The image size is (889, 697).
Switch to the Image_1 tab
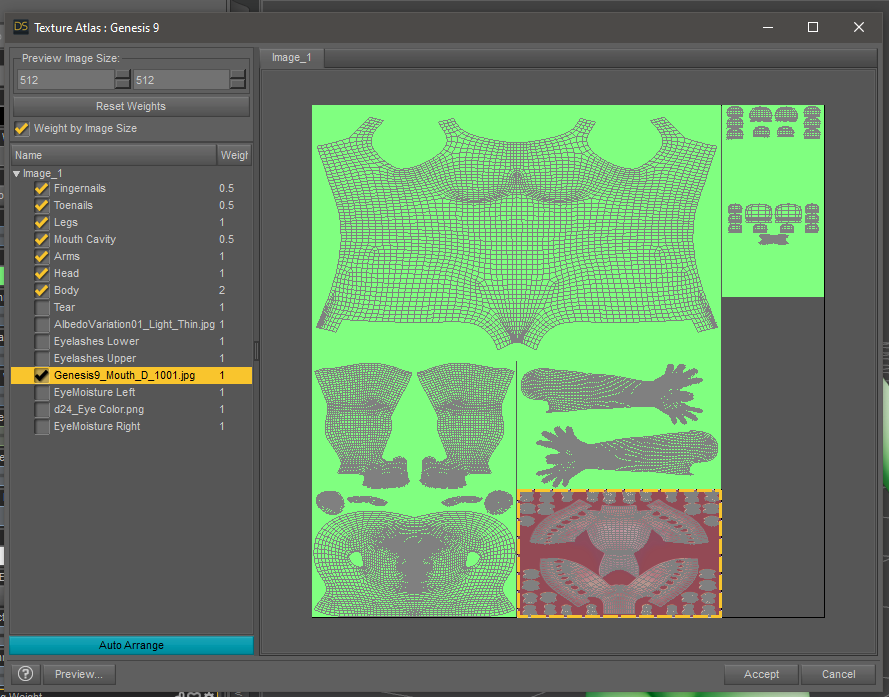tap(291, 57)
